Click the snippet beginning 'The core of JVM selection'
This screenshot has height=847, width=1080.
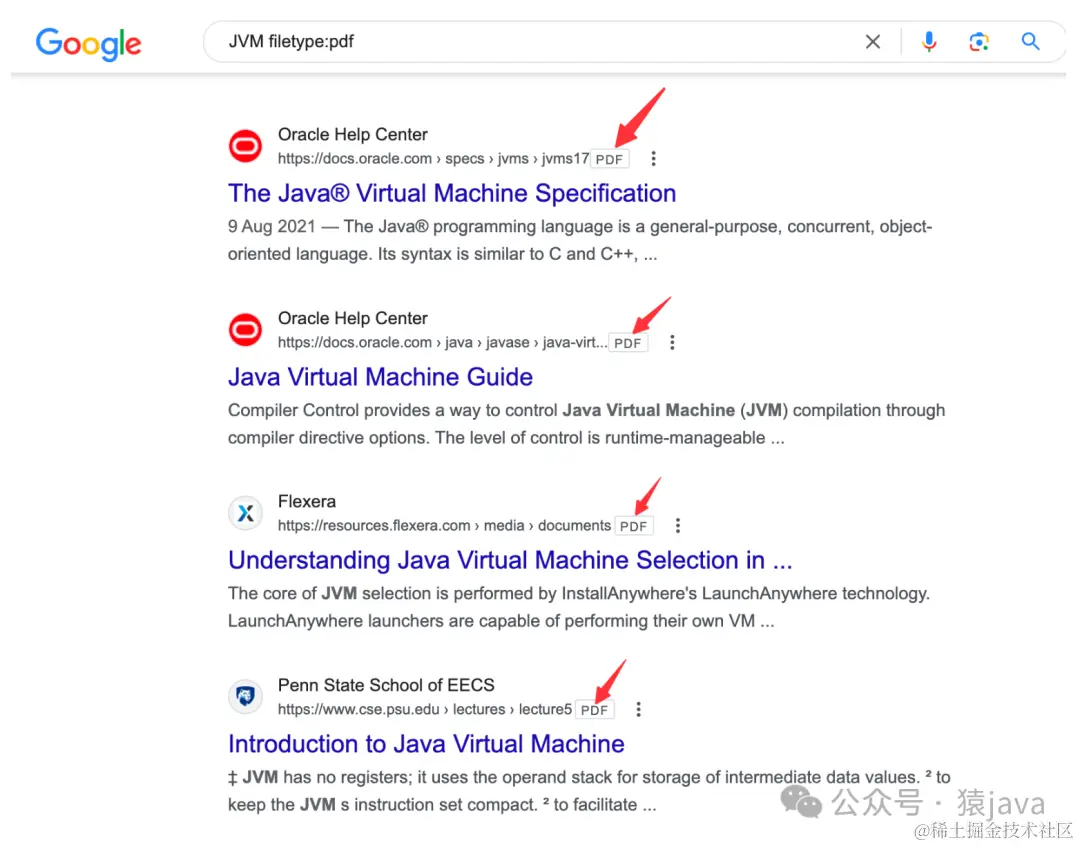[x=579, y=607]
